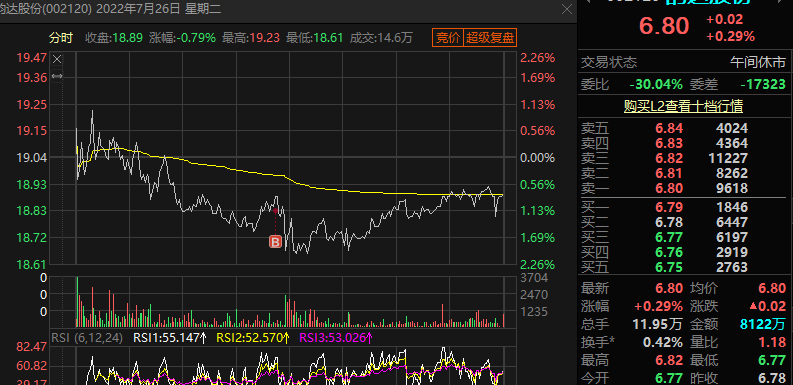Select the red B marker on price line
Image resolution: width=793 pixels, height=385 pixels.
point(275,242)
